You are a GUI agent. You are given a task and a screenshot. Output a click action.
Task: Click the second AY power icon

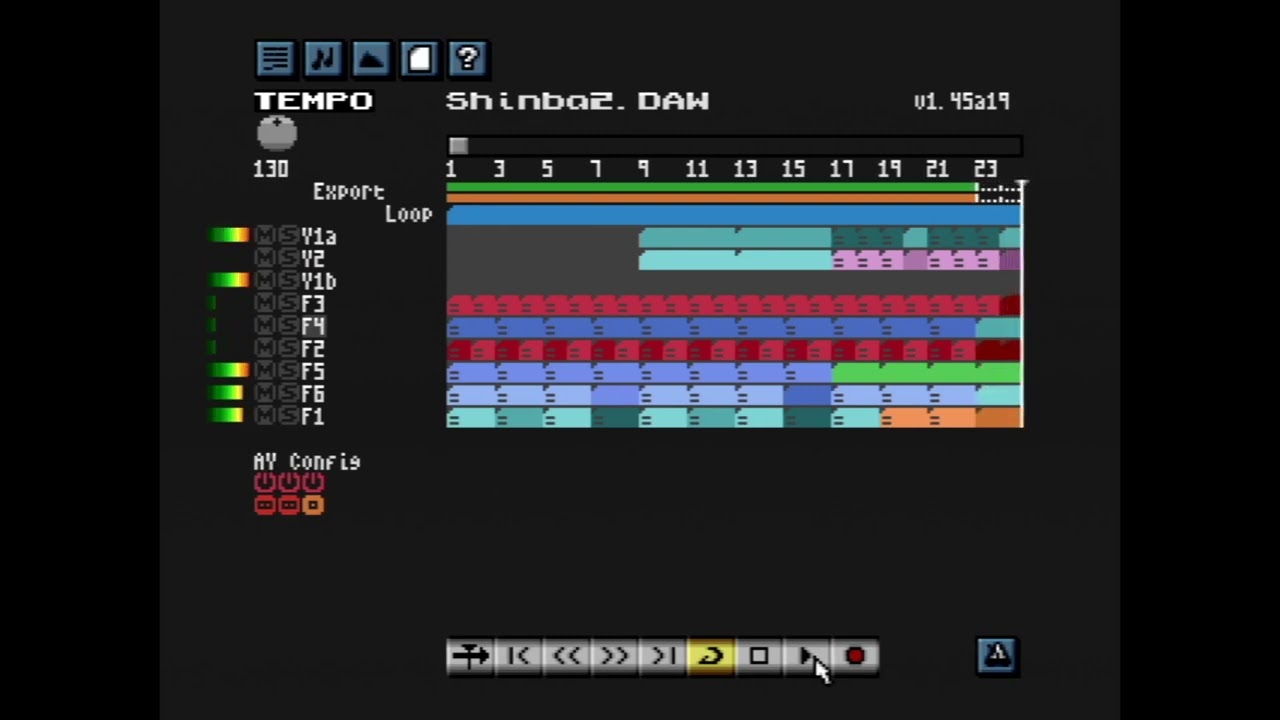coord(289,483)
